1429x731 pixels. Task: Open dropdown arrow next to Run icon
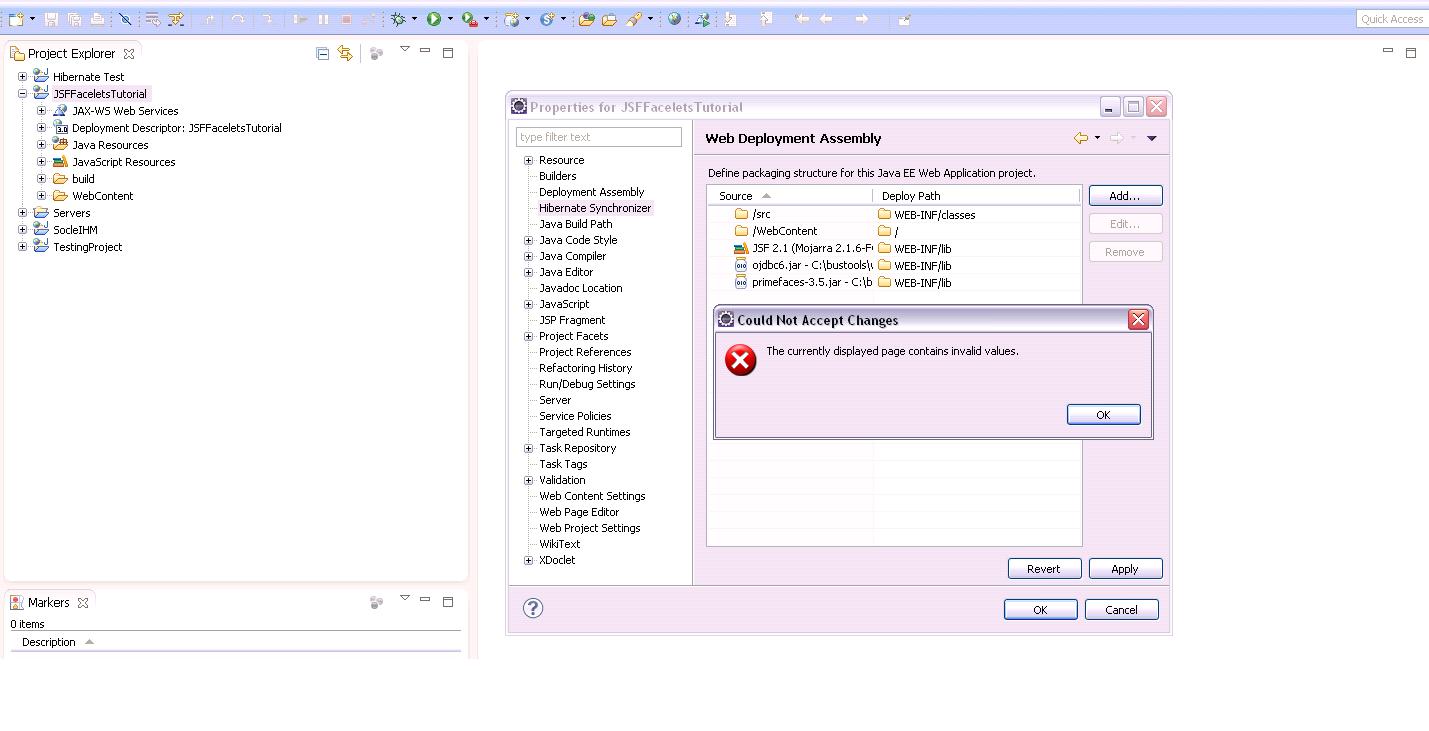[450, 19]
